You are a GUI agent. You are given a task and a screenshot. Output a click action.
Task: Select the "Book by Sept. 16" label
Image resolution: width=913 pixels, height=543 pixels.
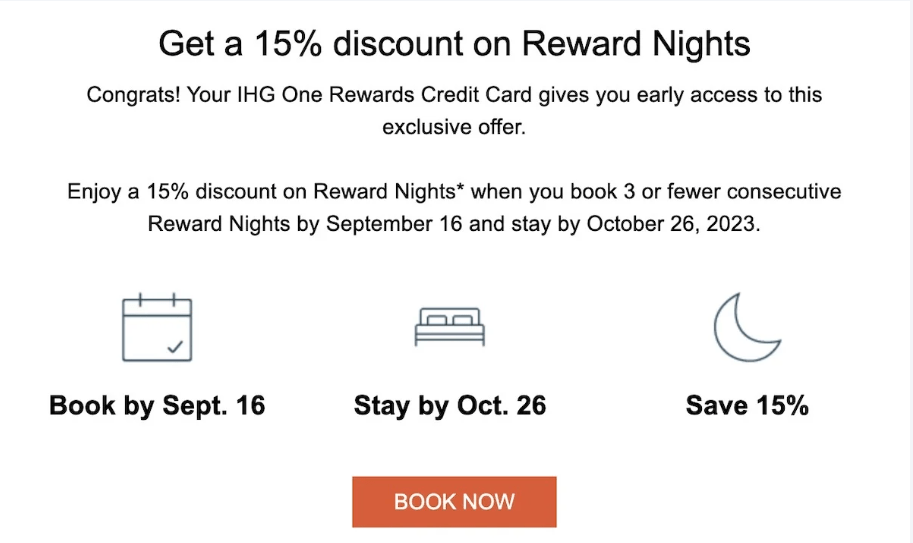point(157,405)
